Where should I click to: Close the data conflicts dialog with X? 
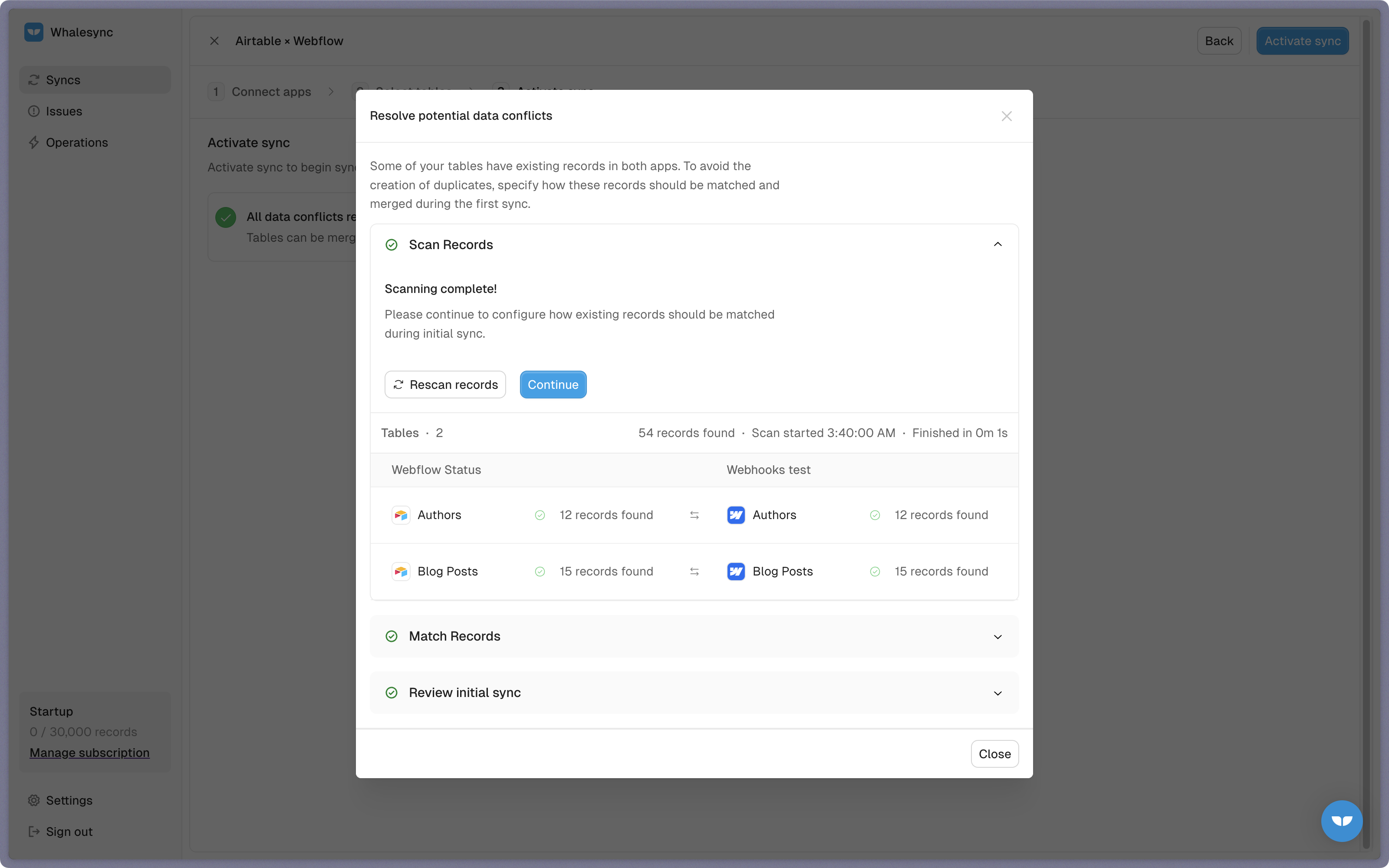(1006, 116)
